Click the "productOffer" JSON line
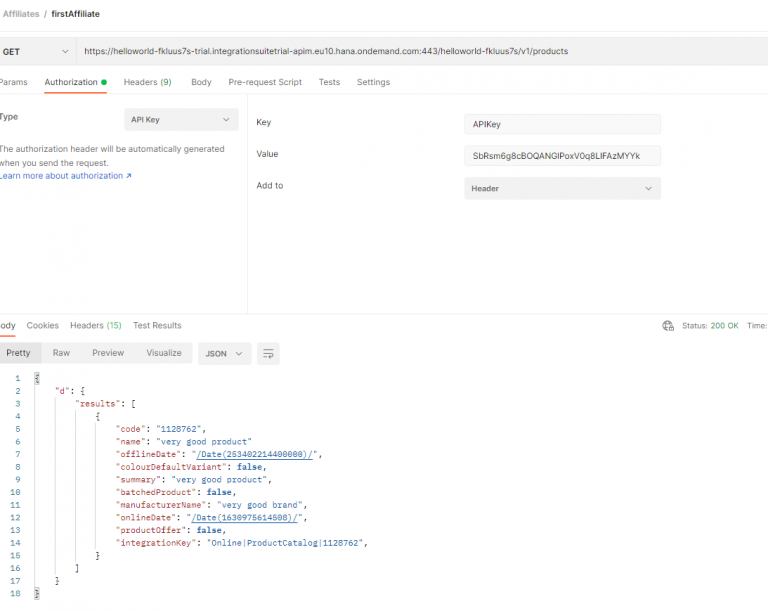This screenshot has height=611, width=768. pyautogui.click(x=171, y=530)
